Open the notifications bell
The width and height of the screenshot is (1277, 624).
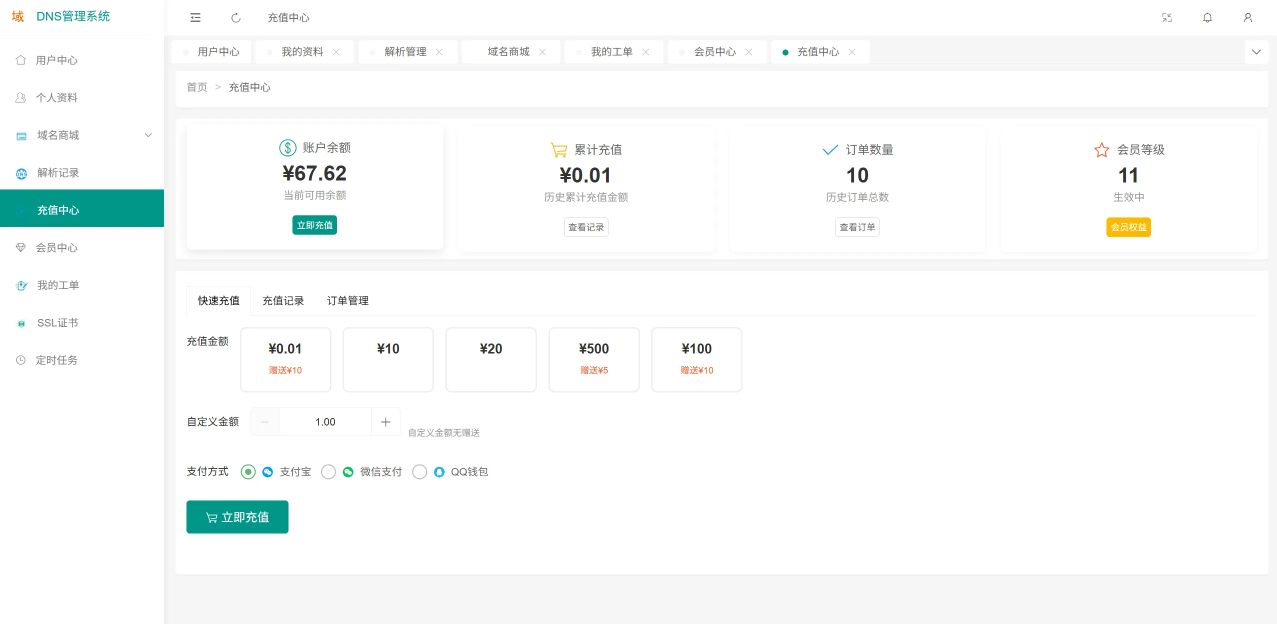tap(1207, 18)
